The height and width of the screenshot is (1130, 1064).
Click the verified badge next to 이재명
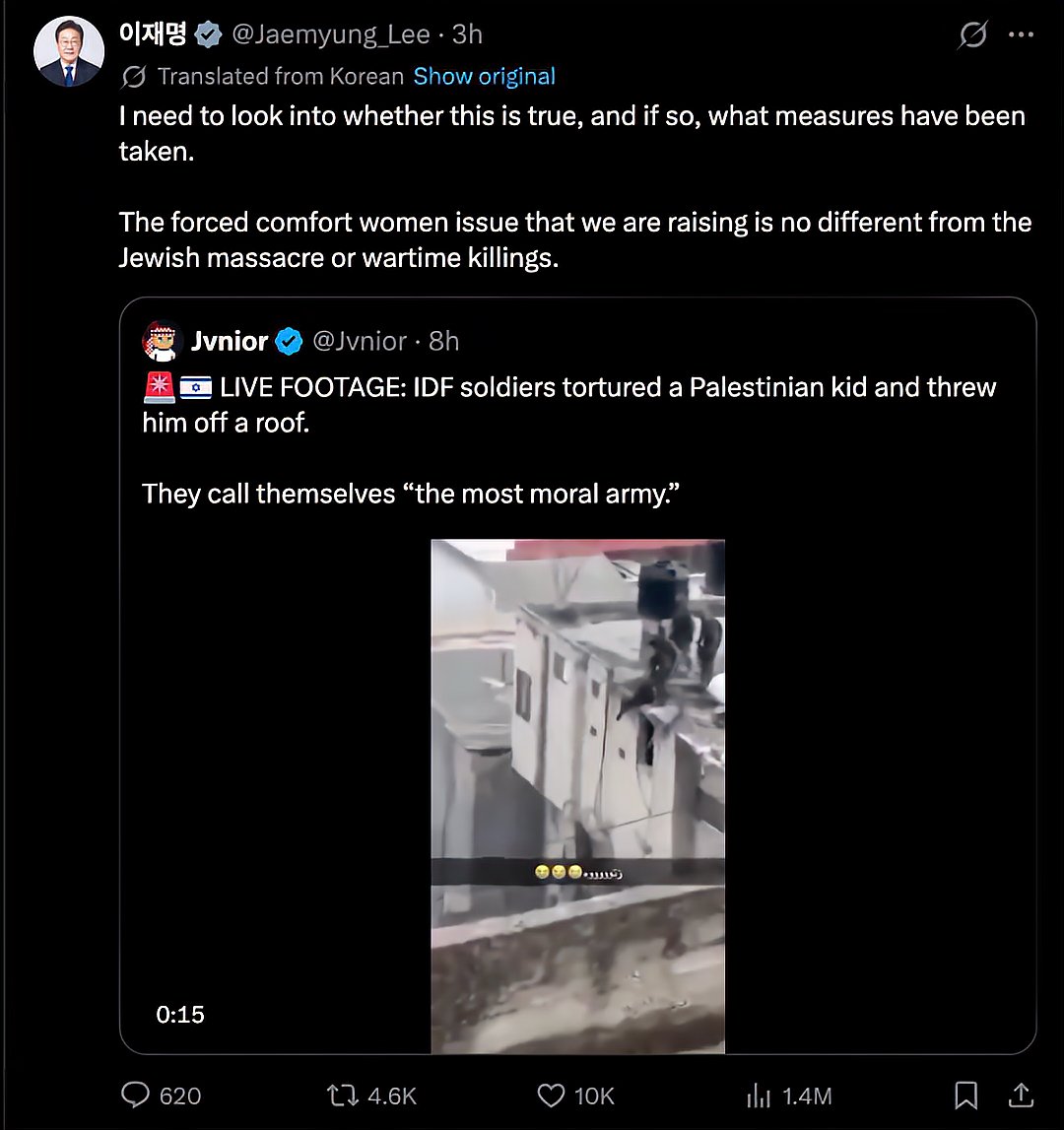coord(208,35)
